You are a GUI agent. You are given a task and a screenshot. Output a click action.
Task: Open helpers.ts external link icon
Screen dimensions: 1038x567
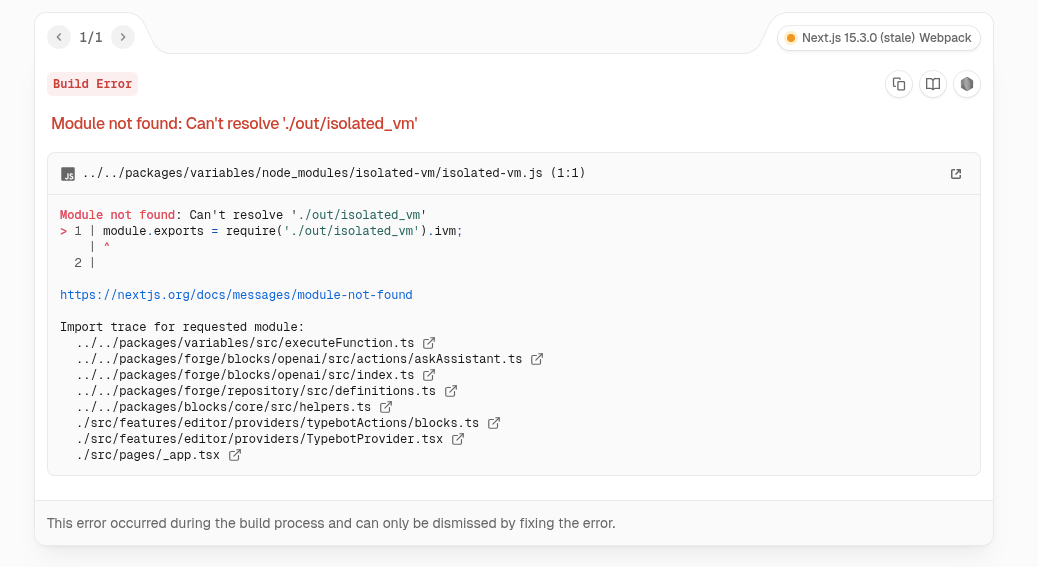386,407
